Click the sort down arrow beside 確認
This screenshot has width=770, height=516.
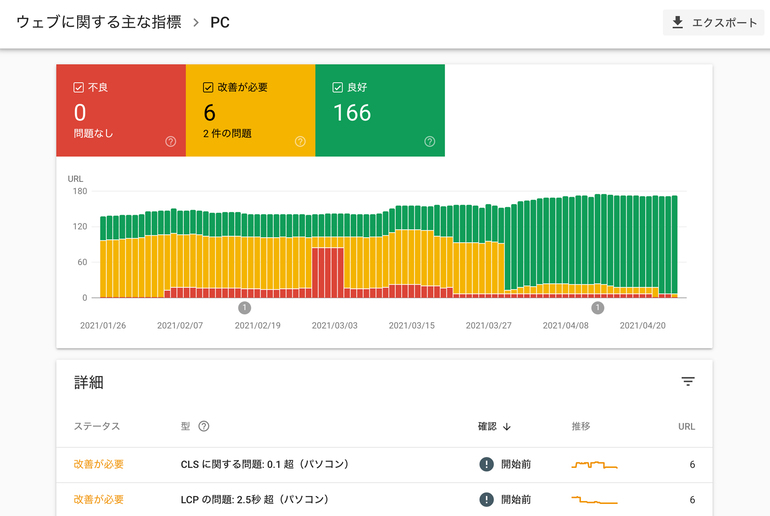(x=507, y=427)
